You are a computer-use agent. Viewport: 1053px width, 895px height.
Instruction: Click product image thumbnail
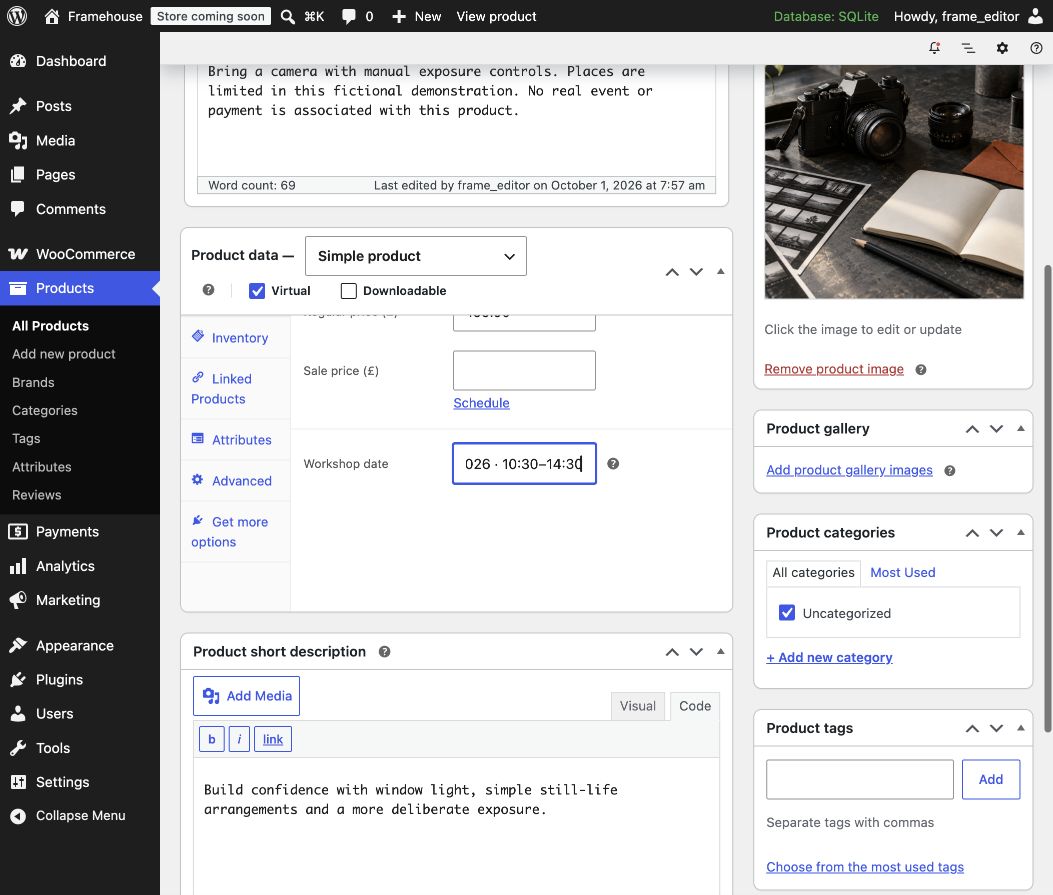point(894,181)
